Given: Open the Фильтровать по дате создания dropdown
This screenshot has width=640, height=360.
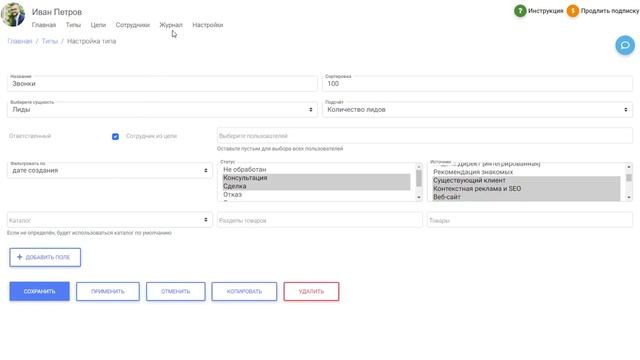Looking at the screenshot, I should tap(110, 170).
